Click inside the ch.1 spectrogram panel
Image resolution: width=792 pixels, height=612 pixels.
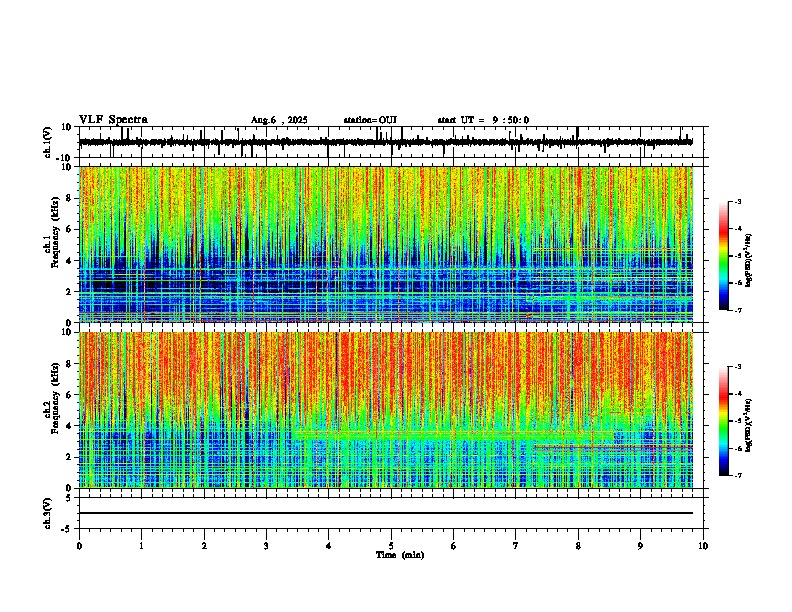[386, 244]
